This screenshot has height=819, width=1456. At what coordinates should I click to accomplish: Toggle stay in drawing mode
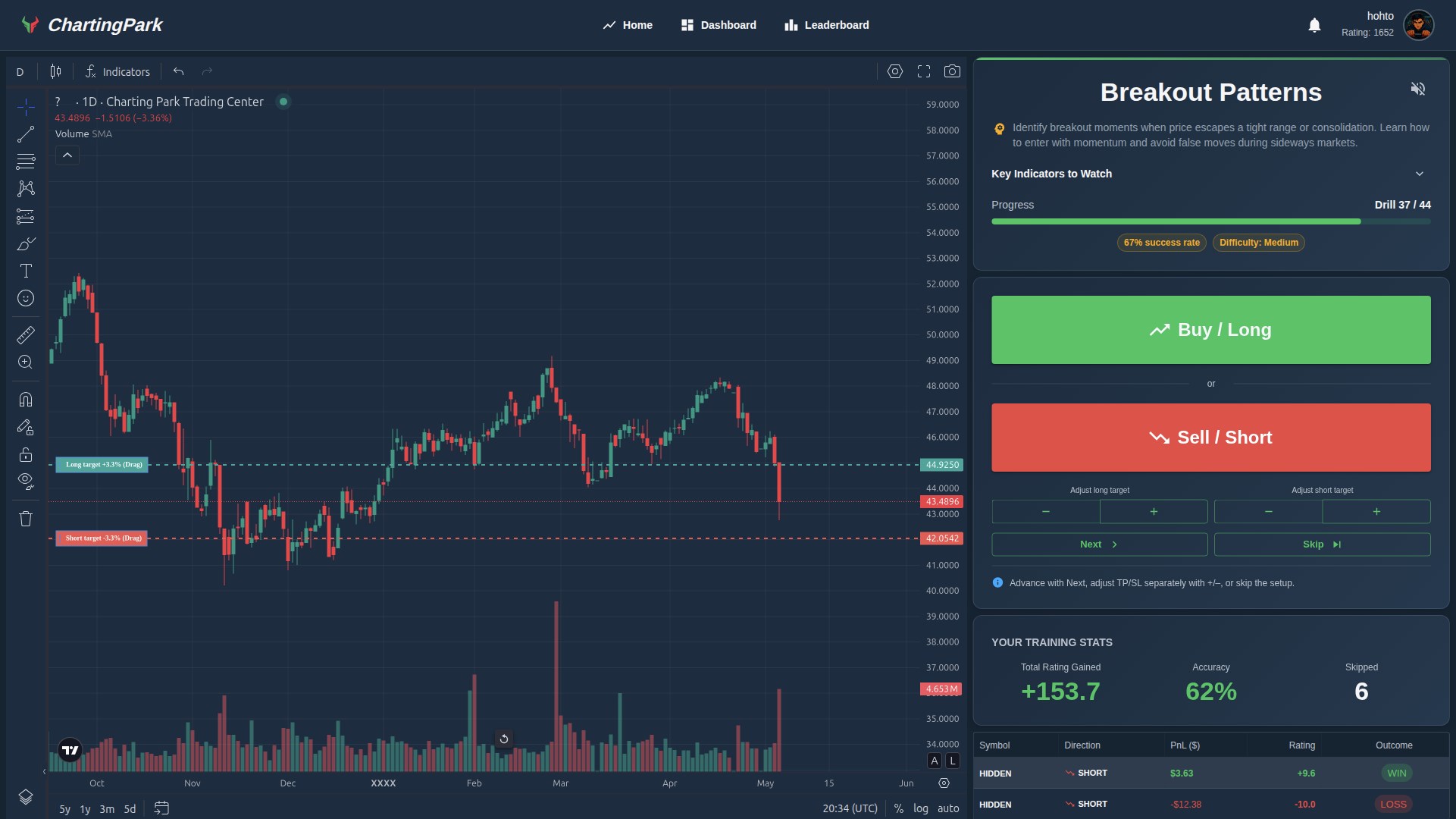pos(26,428)
